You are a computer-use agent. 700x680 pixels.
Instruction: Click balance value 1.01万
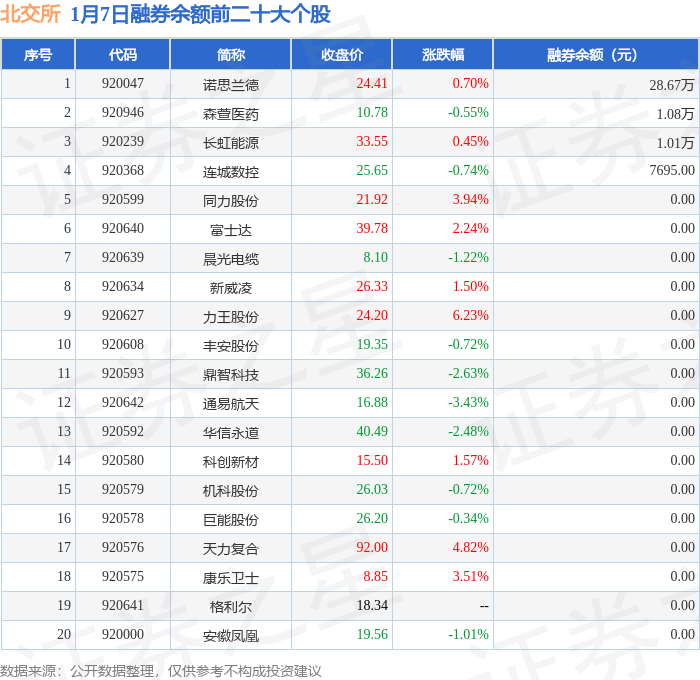coord(675,142)
